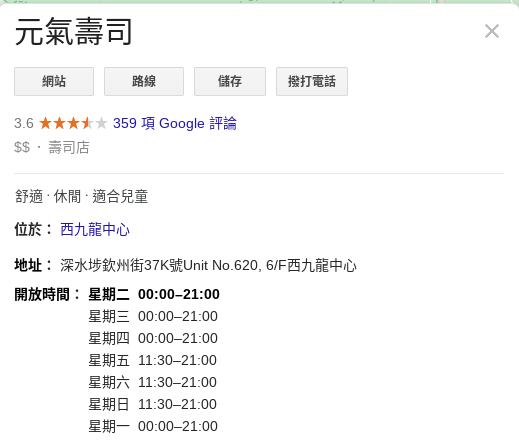Select the 星期五 11:30–21:00 hours row
This screenshot has width=519, height=448.
[153, 360]
